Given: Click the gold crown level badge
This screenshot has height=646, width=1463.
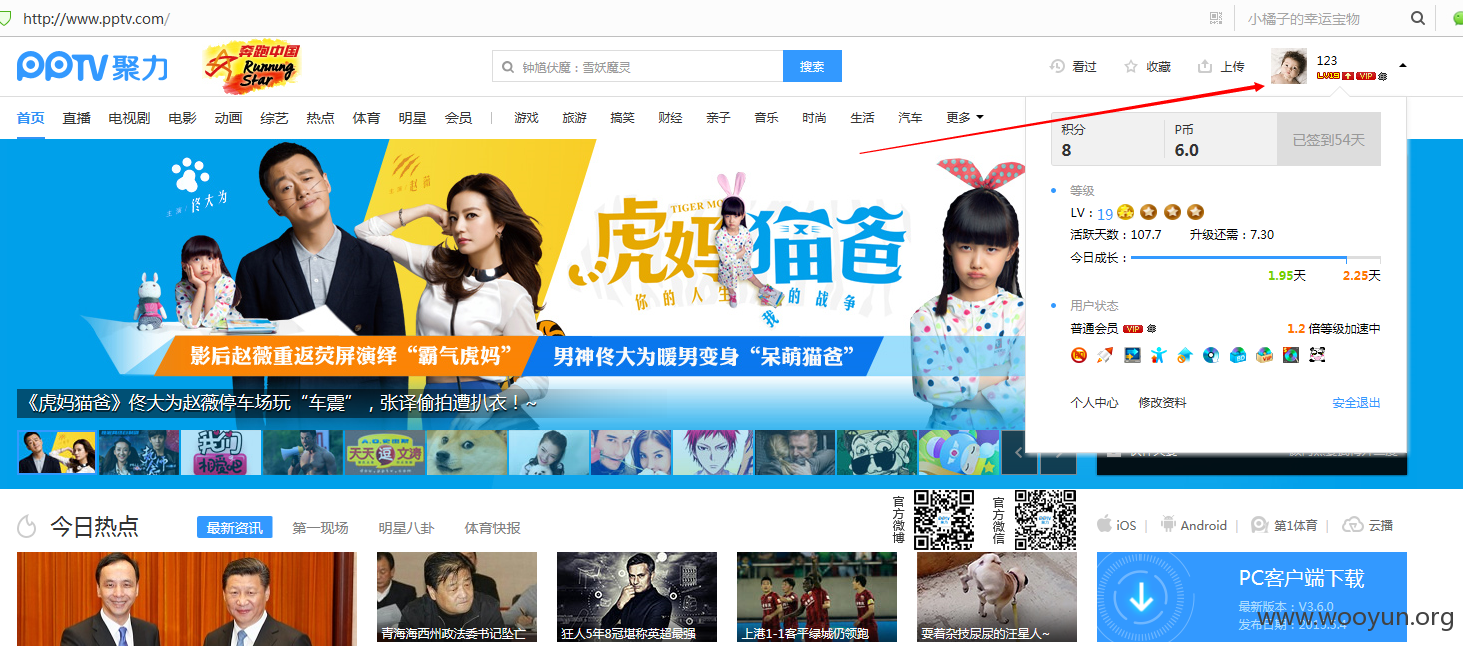Looking at the screenshot, I should point(1125,212).
